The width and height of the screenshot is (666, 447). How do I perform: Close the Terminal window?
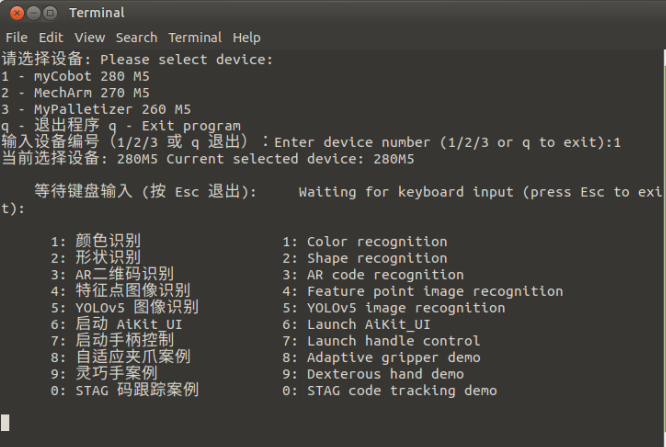[13, 13]
